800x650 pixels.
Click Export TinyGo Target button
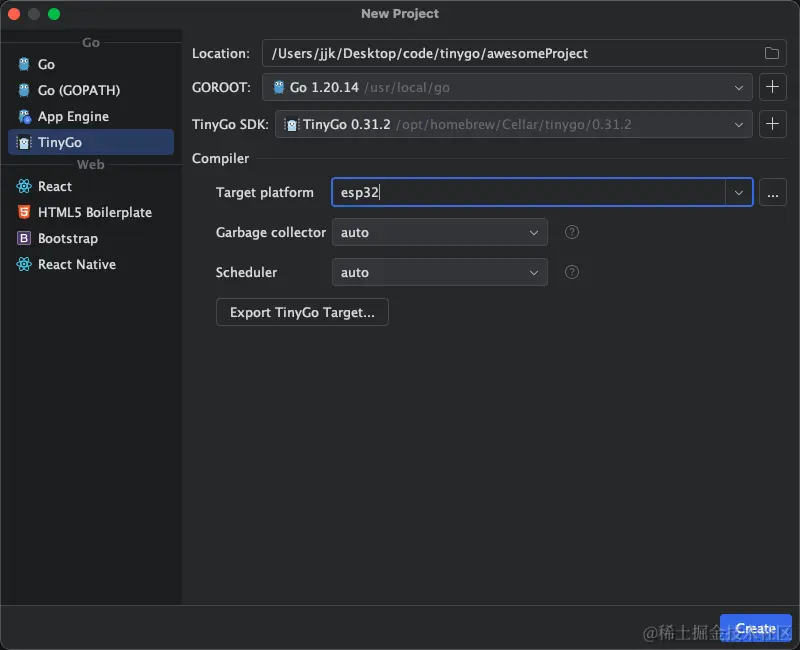tap(302, 312)
